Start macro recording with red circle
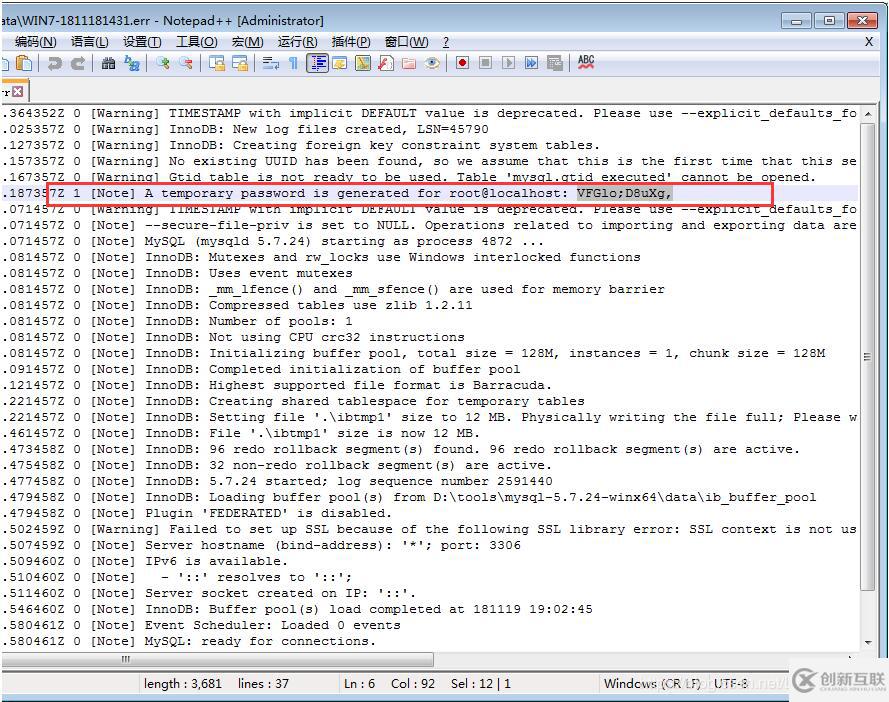Image resolution: width=889 pixels, height=702 pixels. click(x=462, y=63)
